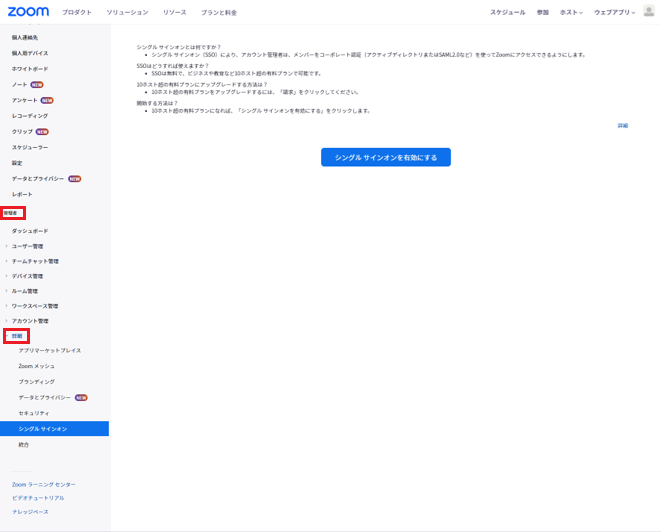Go to ダッシュボード in the sidebar
The height and width of the screenshot is (532, 661).
tap(29, 231)
